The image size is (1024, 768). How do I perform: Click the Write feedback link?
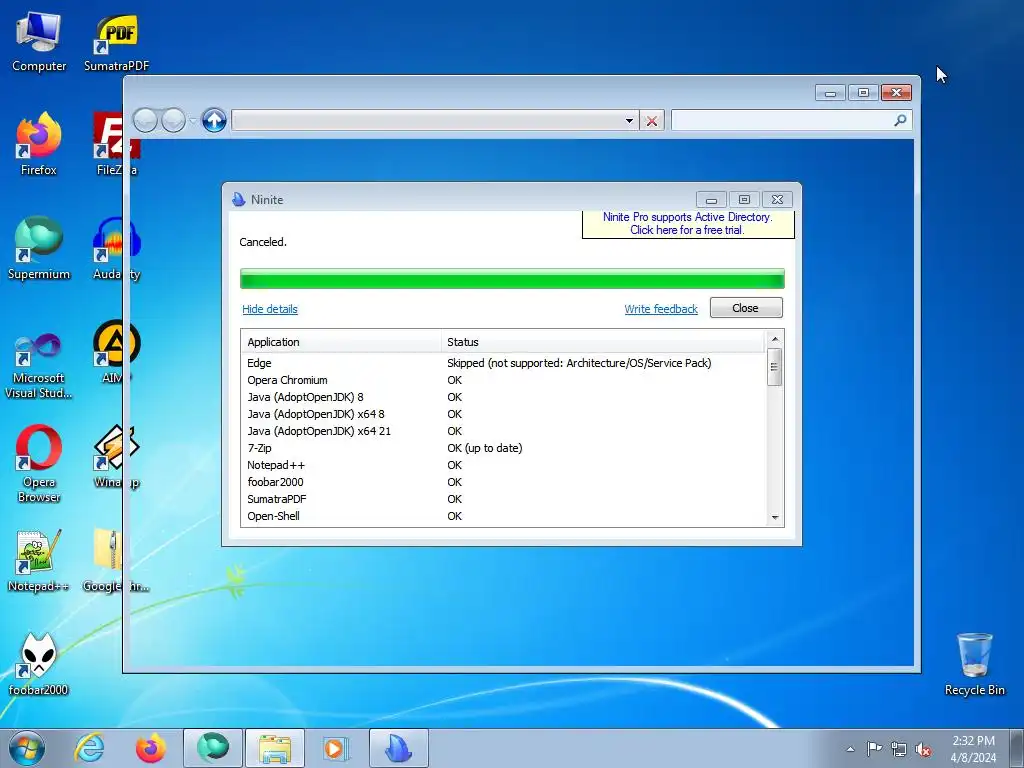[661, 309]
